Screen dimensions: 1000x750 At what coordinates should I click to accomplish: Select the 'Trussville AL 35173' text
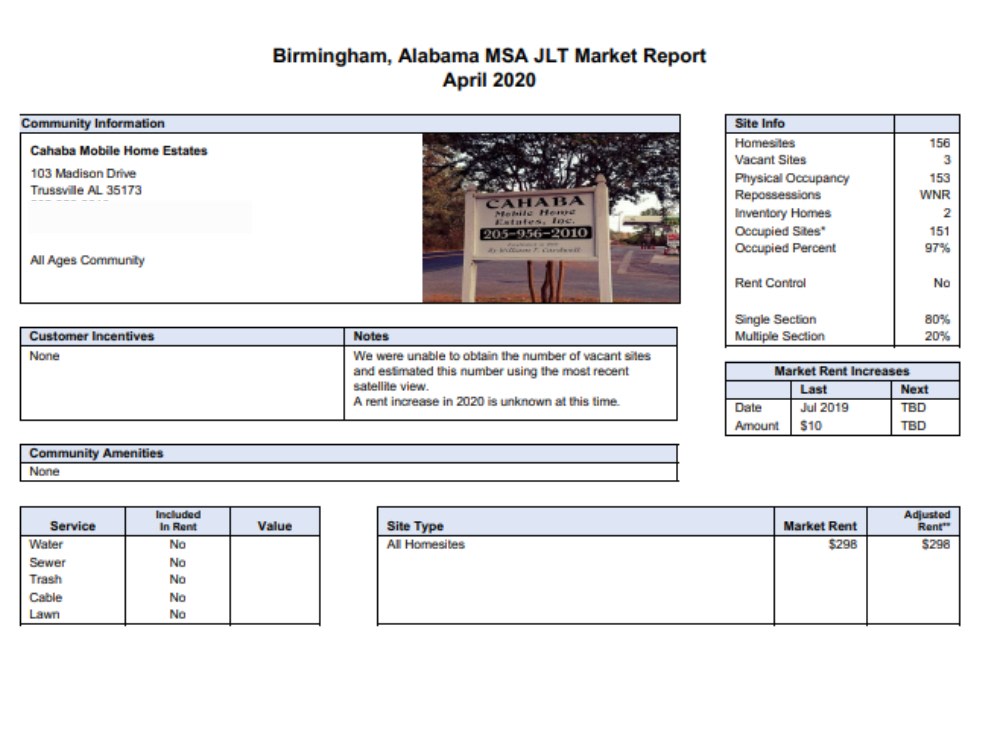click(x=86, y=190)
